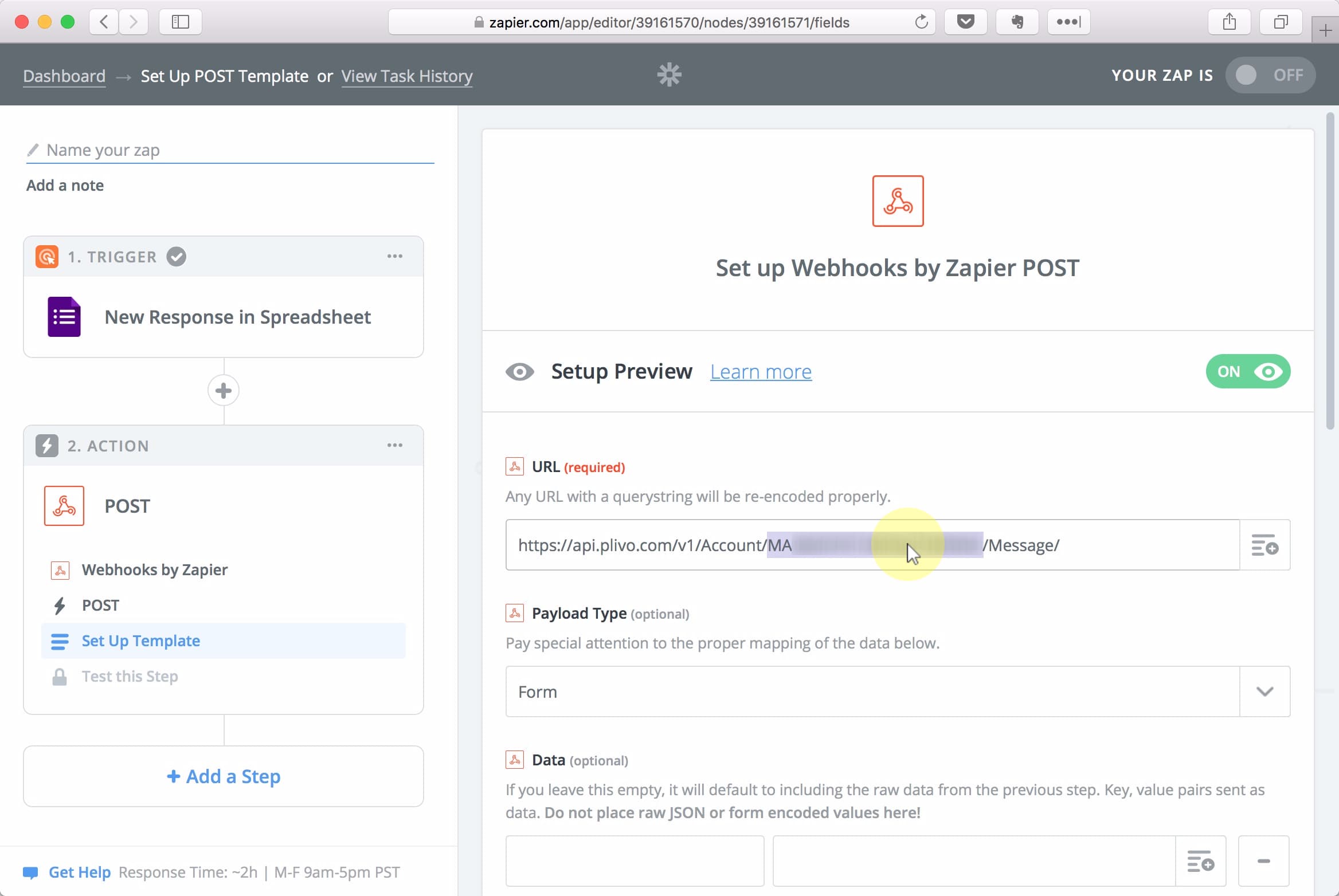The image size is (1339, 896).
Task: Click the webhook icon beside Payload Type
Action: [515, 613]
